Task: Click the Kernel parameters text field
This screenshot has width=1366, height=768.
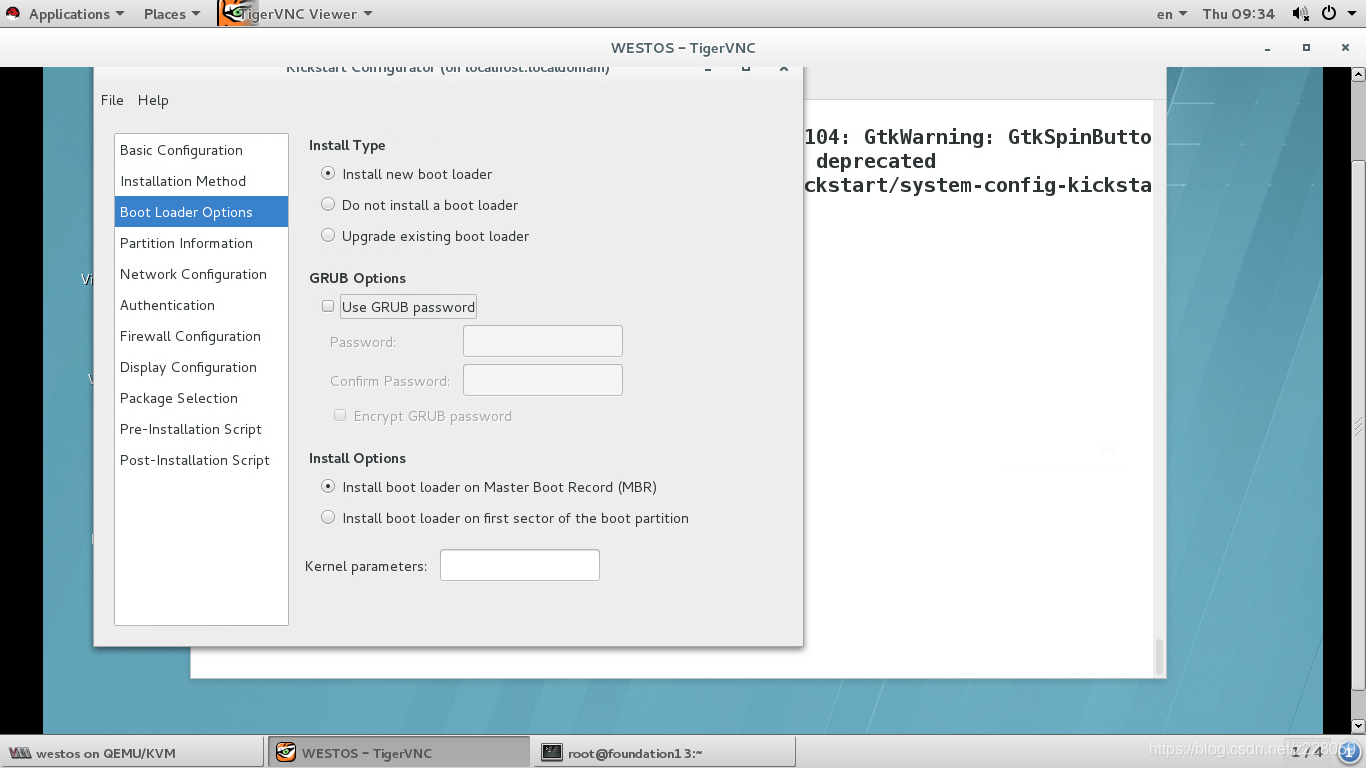Action: (x=520, y=565)
